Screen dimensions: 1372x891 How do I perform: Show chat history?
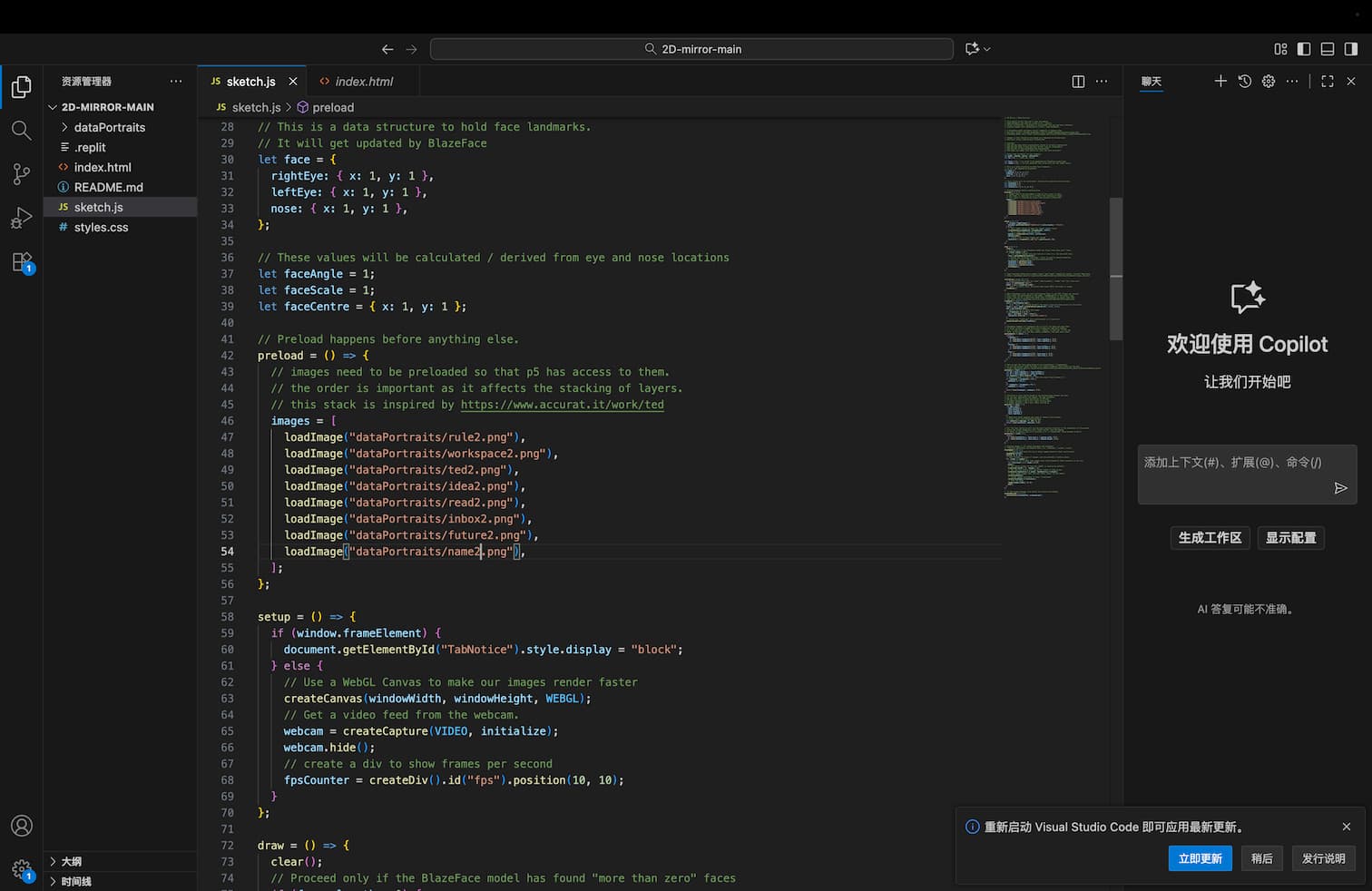1245,82
